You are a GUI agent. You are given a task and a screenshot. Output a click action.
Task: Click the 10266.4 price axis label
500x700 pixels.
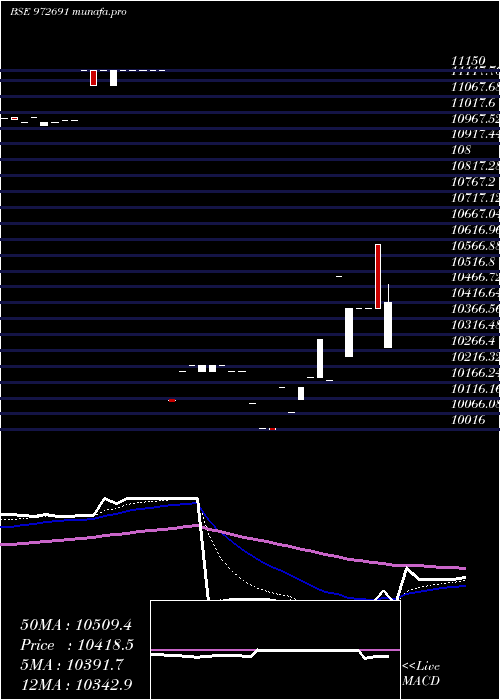[x=473, y=341]
